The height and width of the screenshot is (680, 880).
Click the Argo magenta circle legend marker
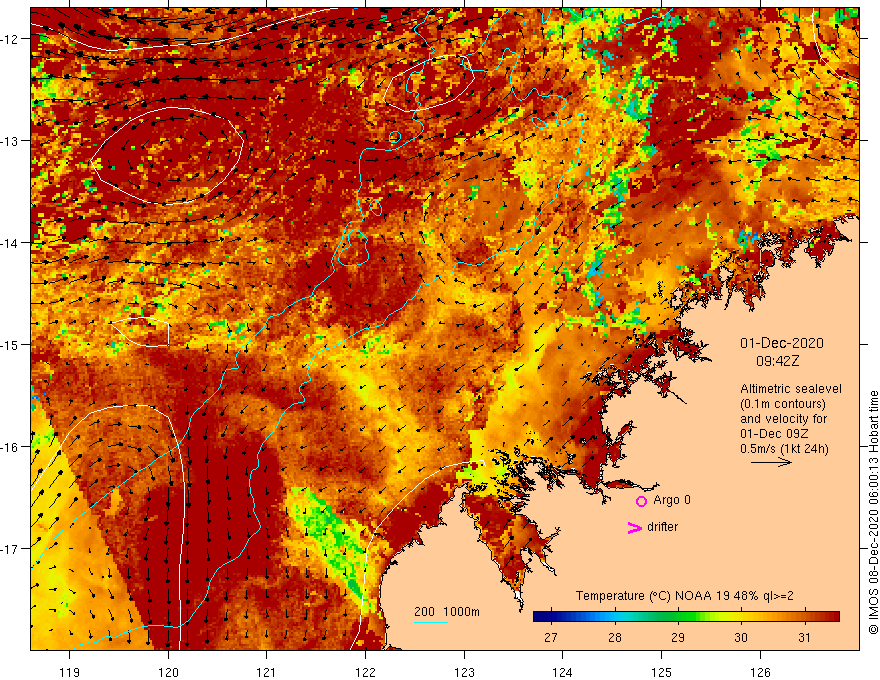tap(641, 501)
